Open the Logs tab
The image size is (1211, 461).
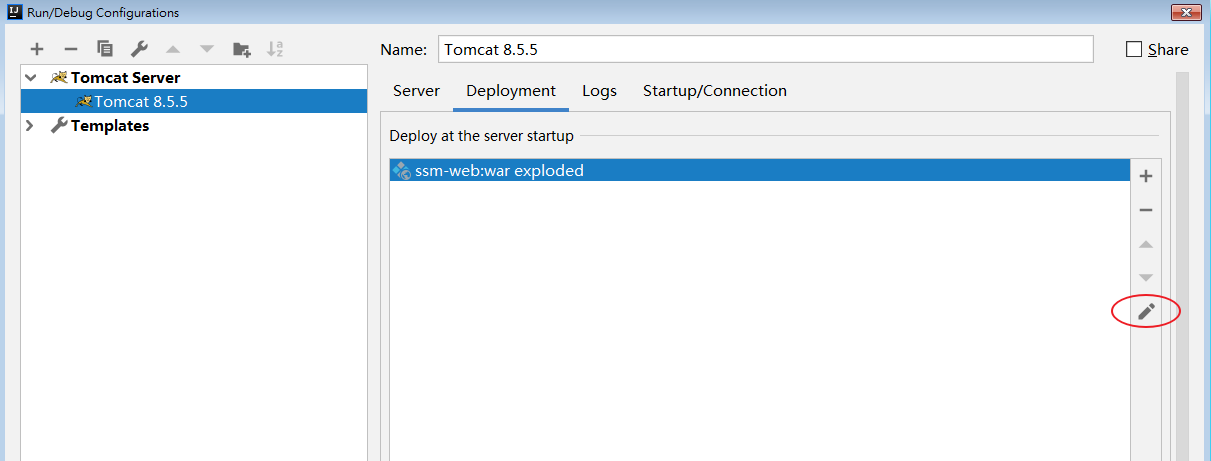(599, 91)
